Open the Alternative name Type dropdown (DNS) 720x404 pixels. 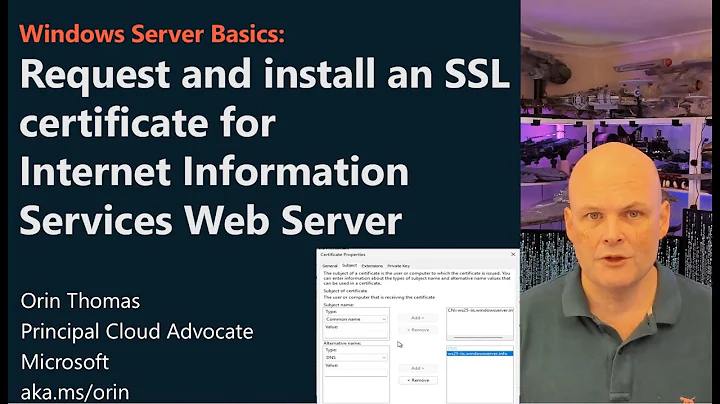pyautogui.click(x=356, y=357)
